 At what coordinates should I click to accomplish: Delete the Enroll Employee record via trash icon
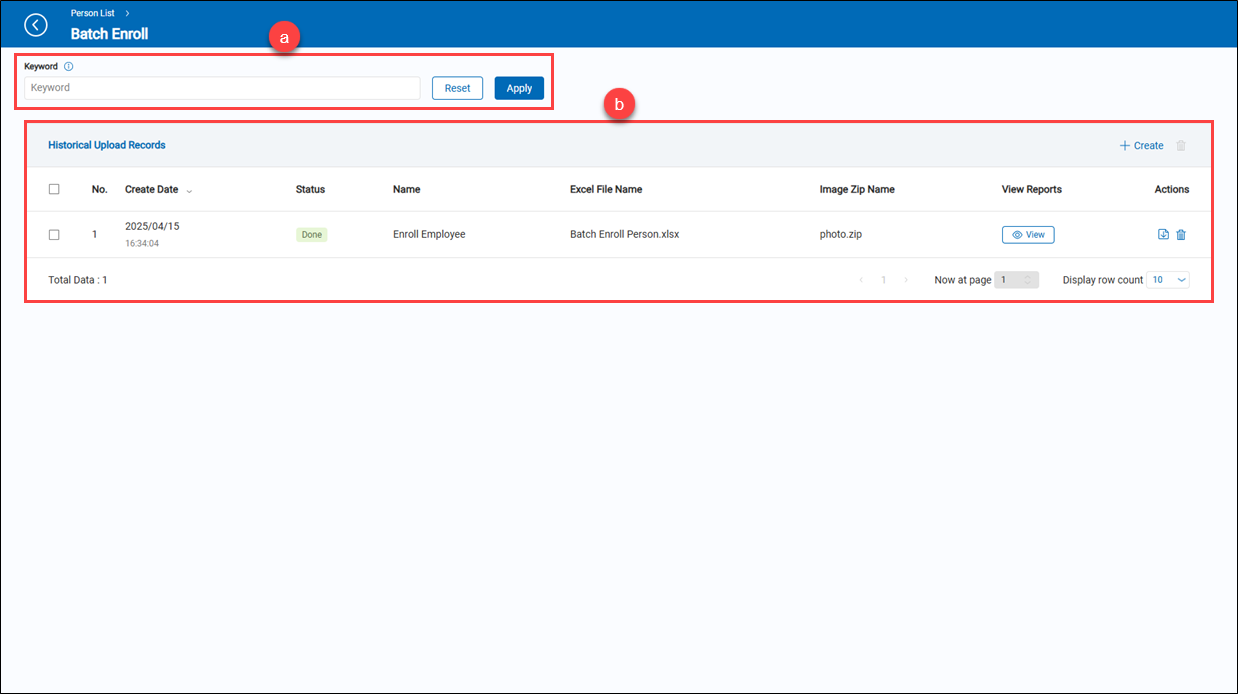1181,235
